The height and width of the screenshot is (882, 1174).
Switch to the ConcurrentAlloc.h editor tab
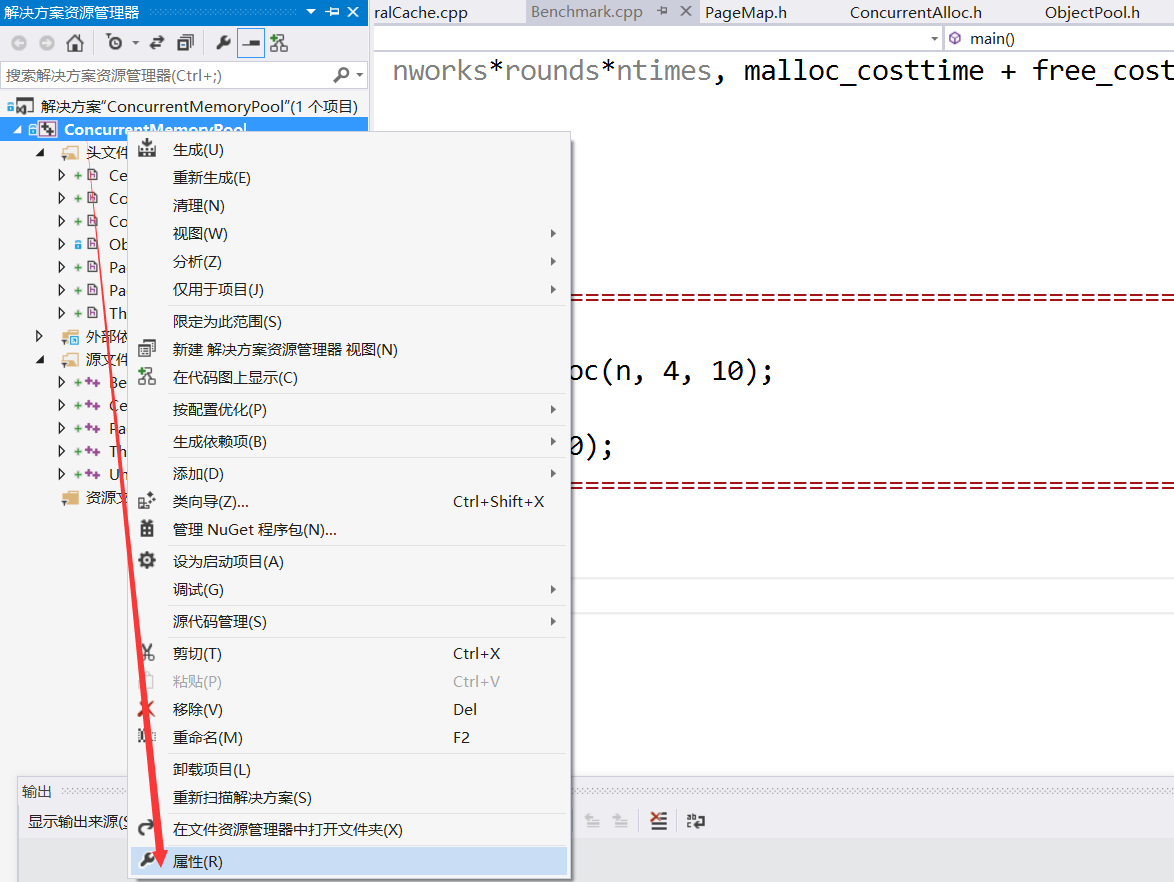(x=916, y=12)
